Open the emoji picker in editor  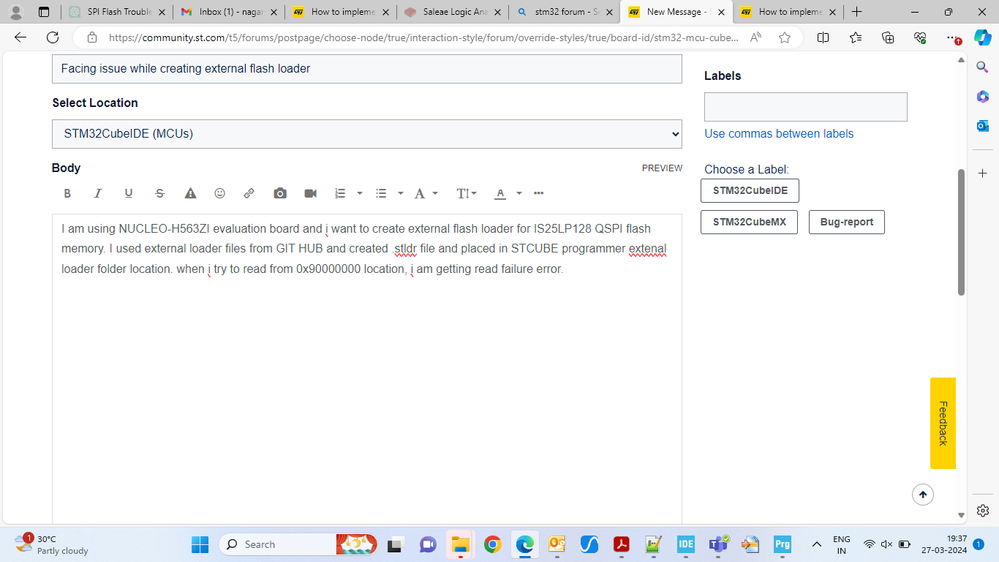point(220,193)
